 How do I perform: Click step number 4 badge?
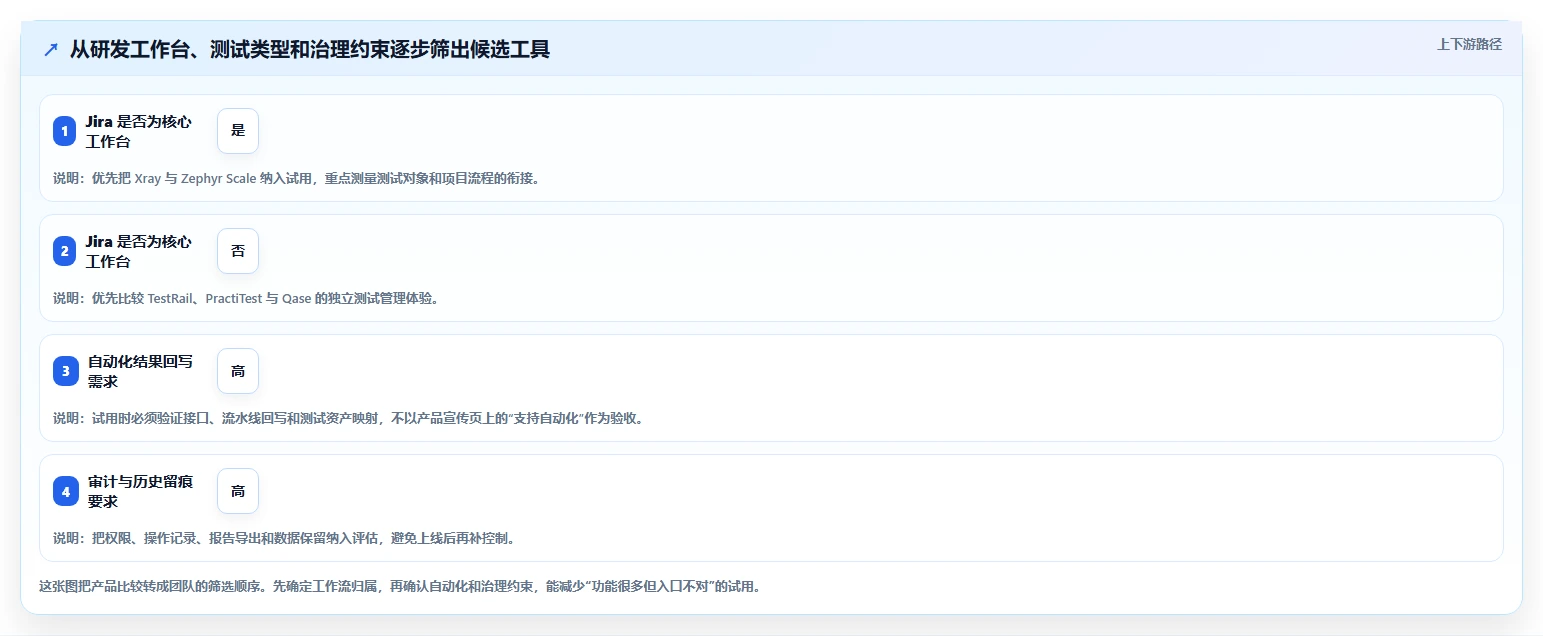point(65,491)
